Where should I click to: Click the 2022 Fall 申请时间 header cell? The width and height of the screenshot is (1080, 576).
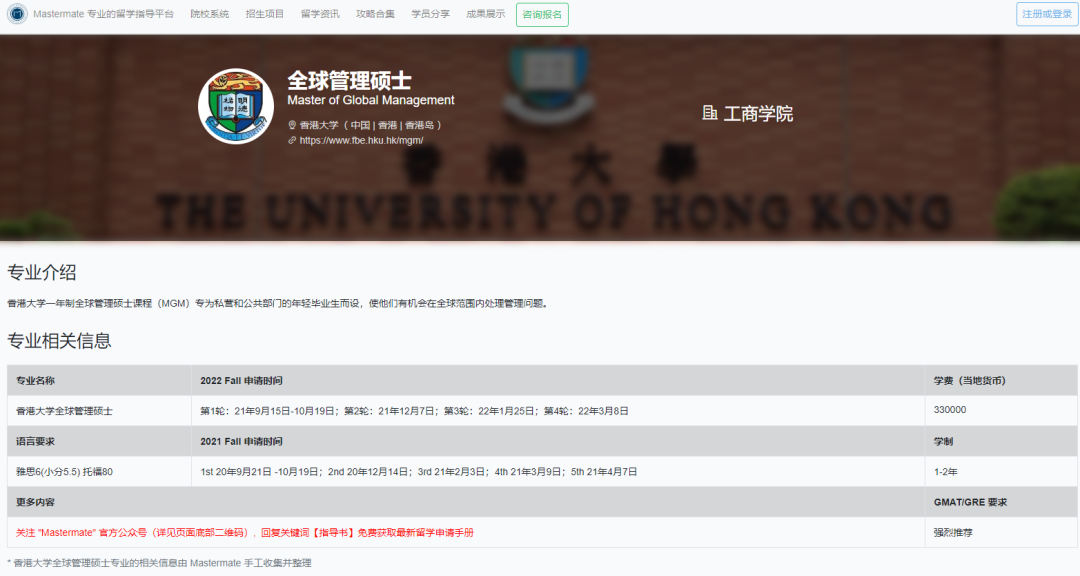241,381
